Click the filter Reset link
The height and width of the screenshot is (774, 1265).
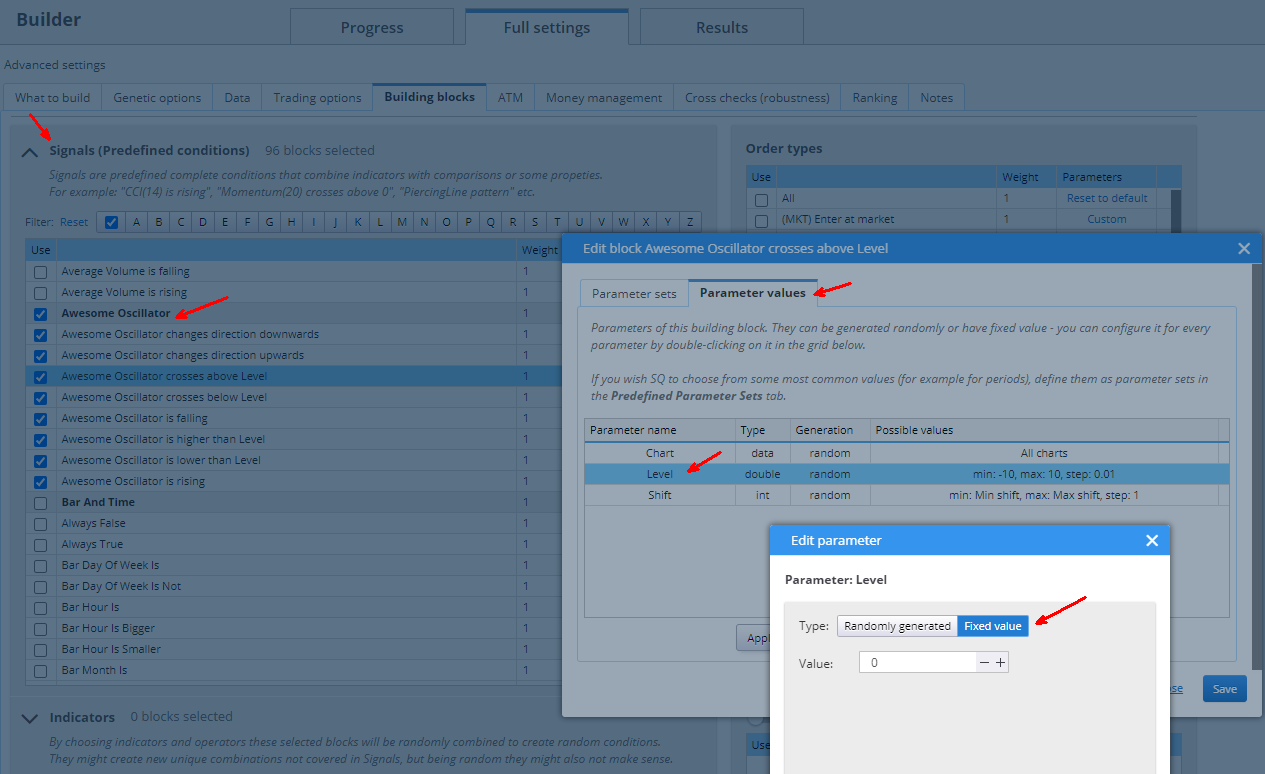(x=74, y=222)
